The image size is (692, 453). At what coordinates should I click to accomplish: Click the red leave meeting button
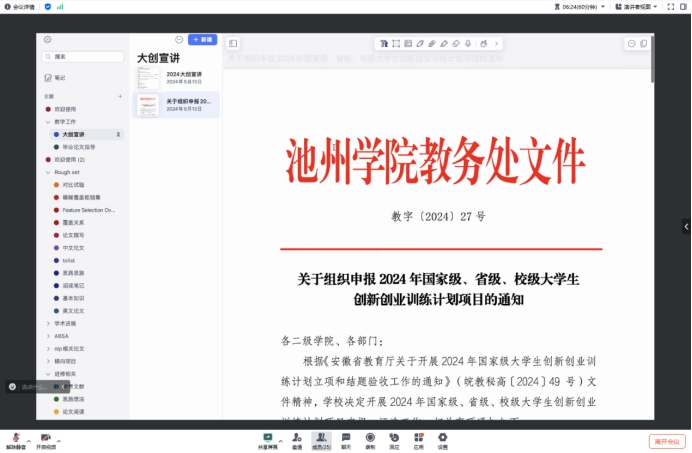click(666, 440)
